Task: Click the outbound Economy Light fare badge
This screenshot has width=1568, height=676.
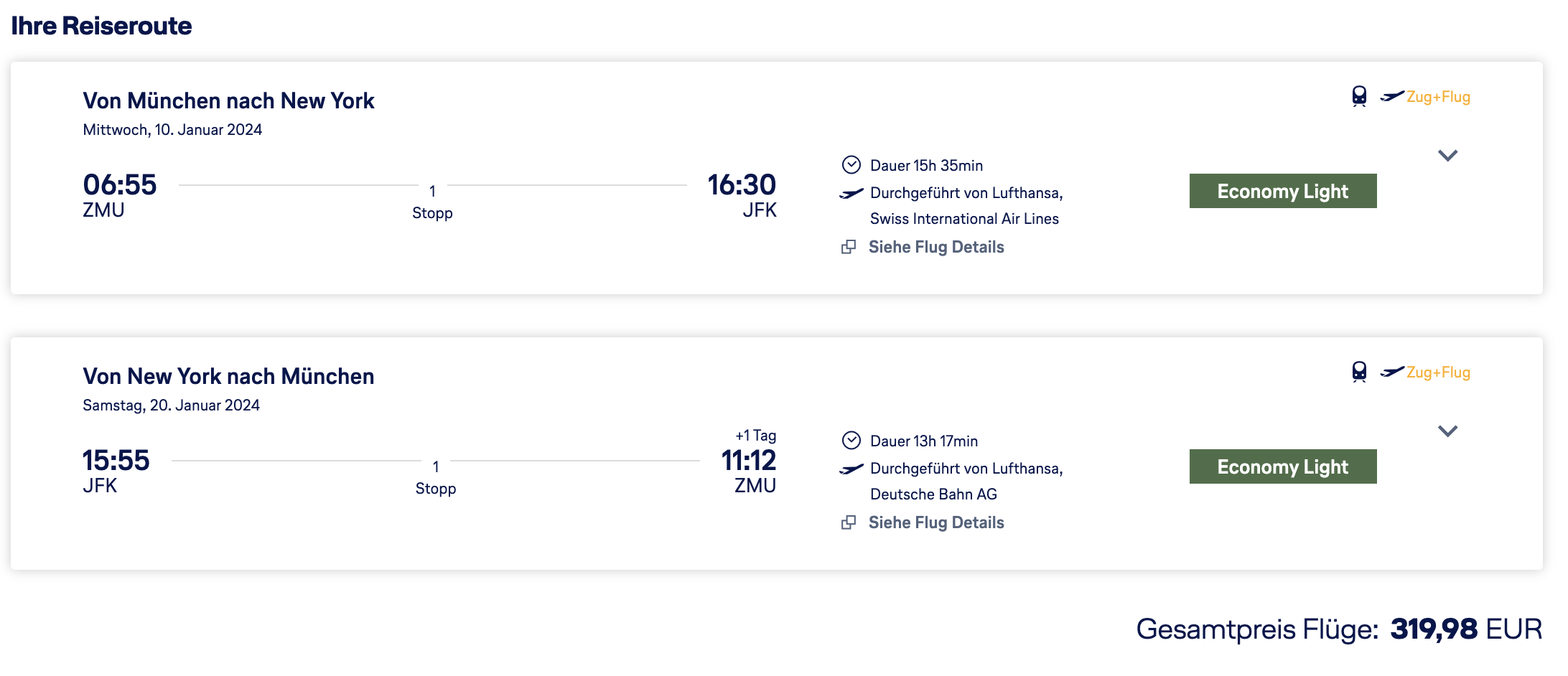Action: pyautogui.click(x=1282, y=191)
